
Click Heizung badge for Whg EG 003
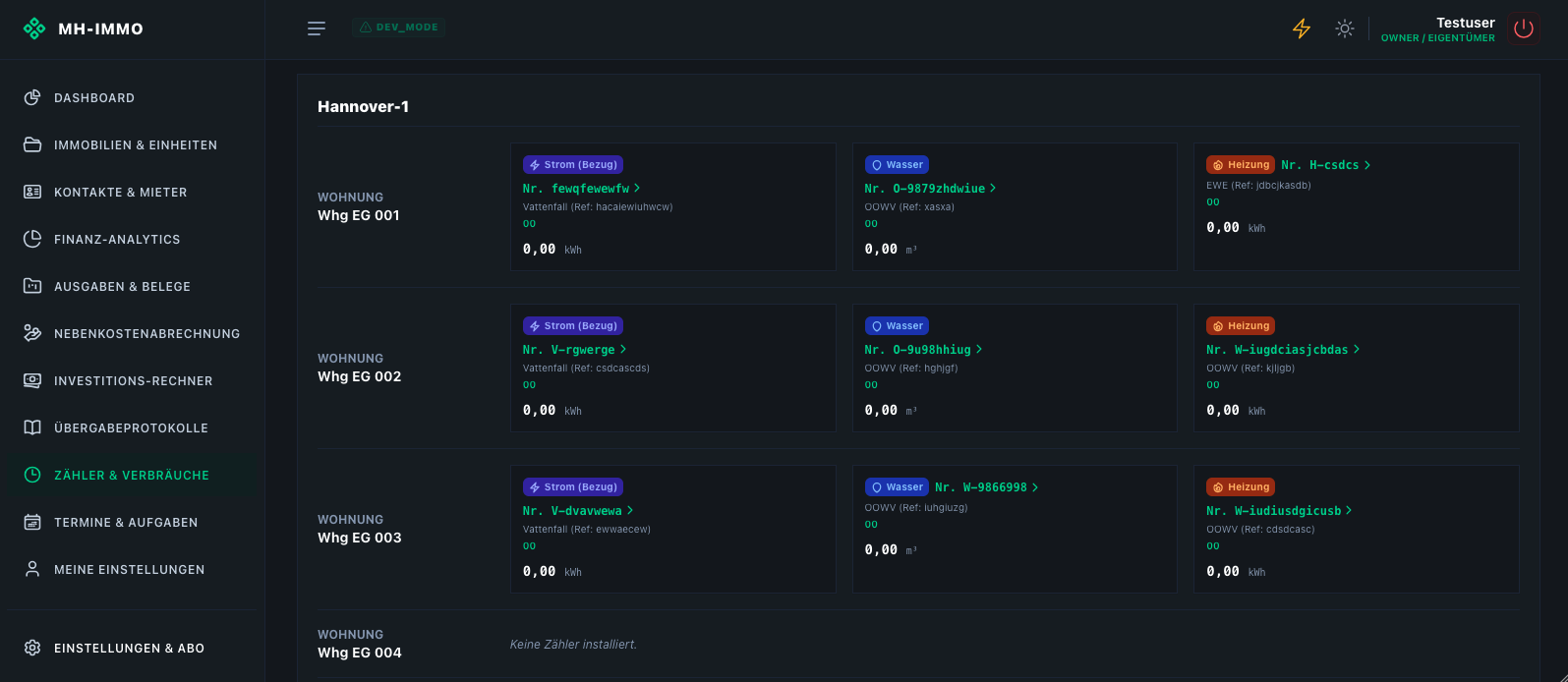point(1241,487)
